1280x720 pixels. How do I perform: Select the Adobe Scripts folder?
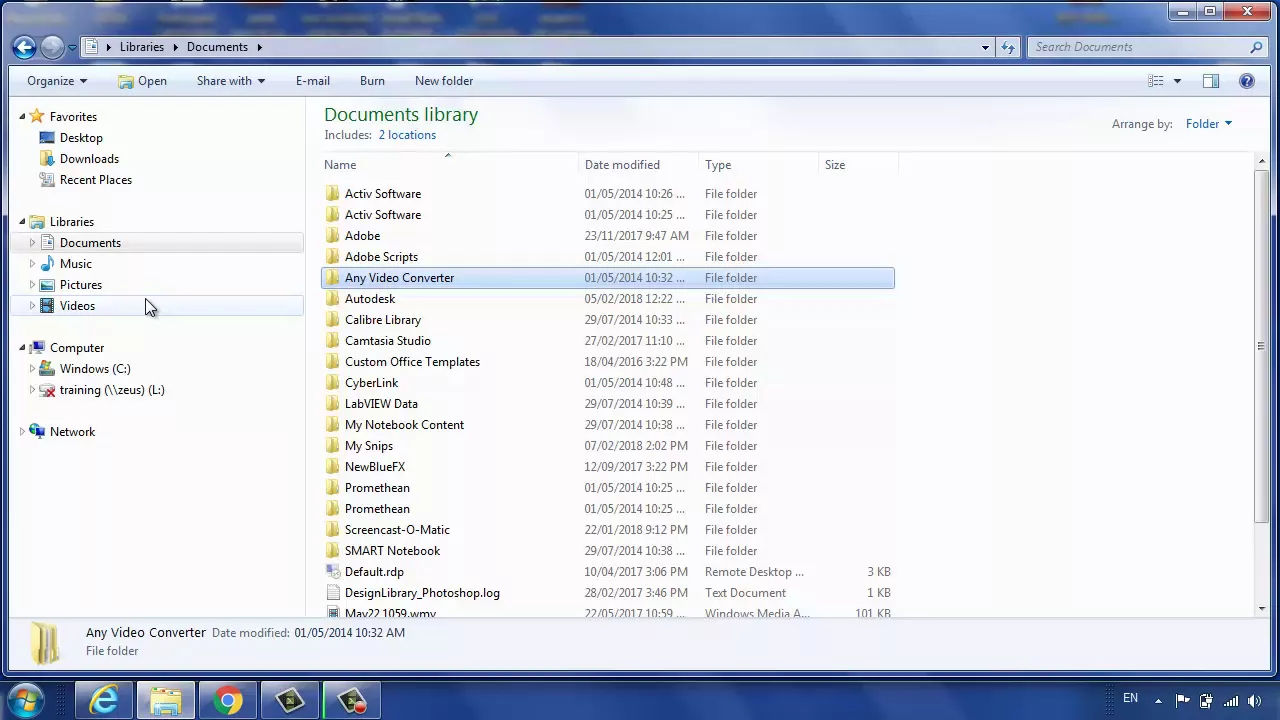click(x=381, y=257)
